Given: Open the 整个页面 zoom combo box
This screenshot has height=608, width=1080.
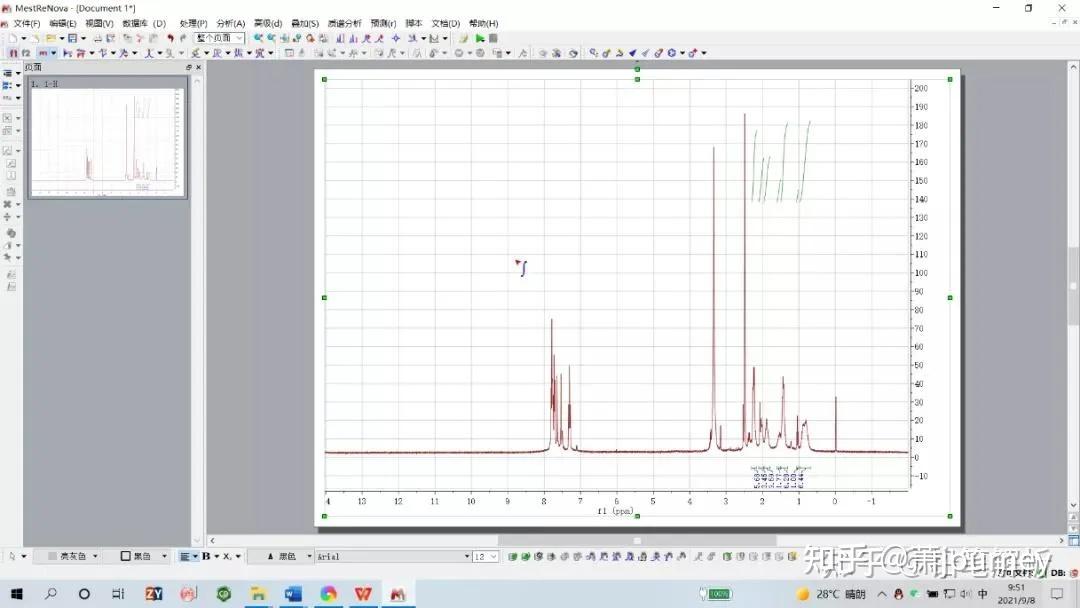Looking at the screenshot, I should (x=219, y=38).
